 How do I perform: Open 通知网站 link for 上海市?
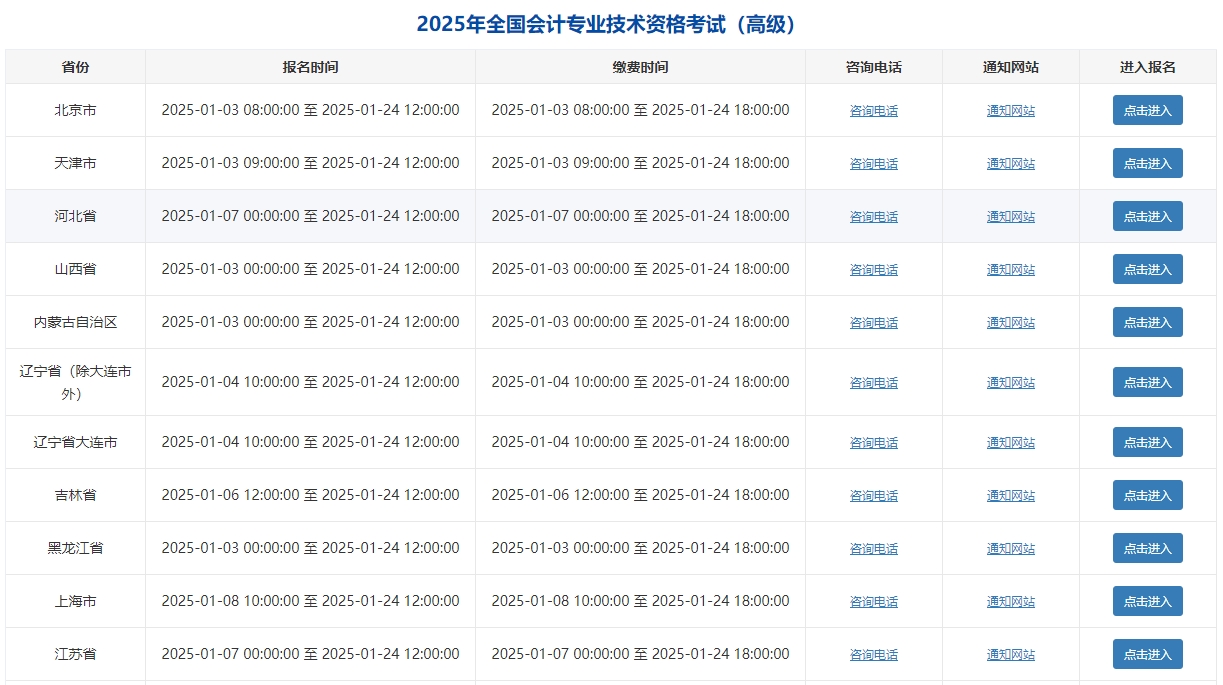pyautogui.click(x=1010, y=601)
